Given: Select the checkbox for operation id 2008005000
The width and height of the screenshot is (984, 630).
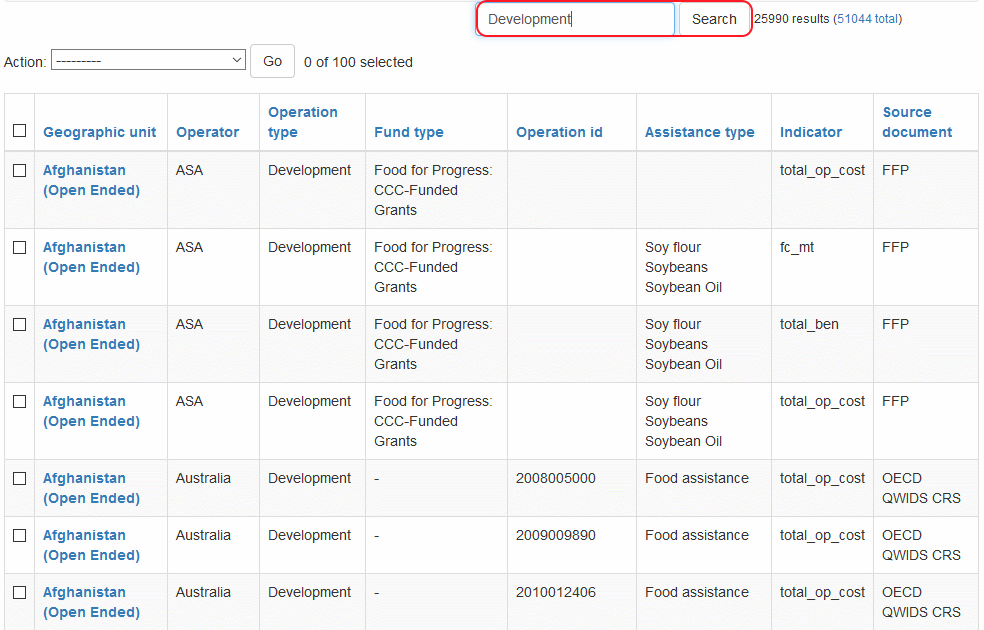Looking at the screenshot, I should pyautogui.click(x=19, y=479).
